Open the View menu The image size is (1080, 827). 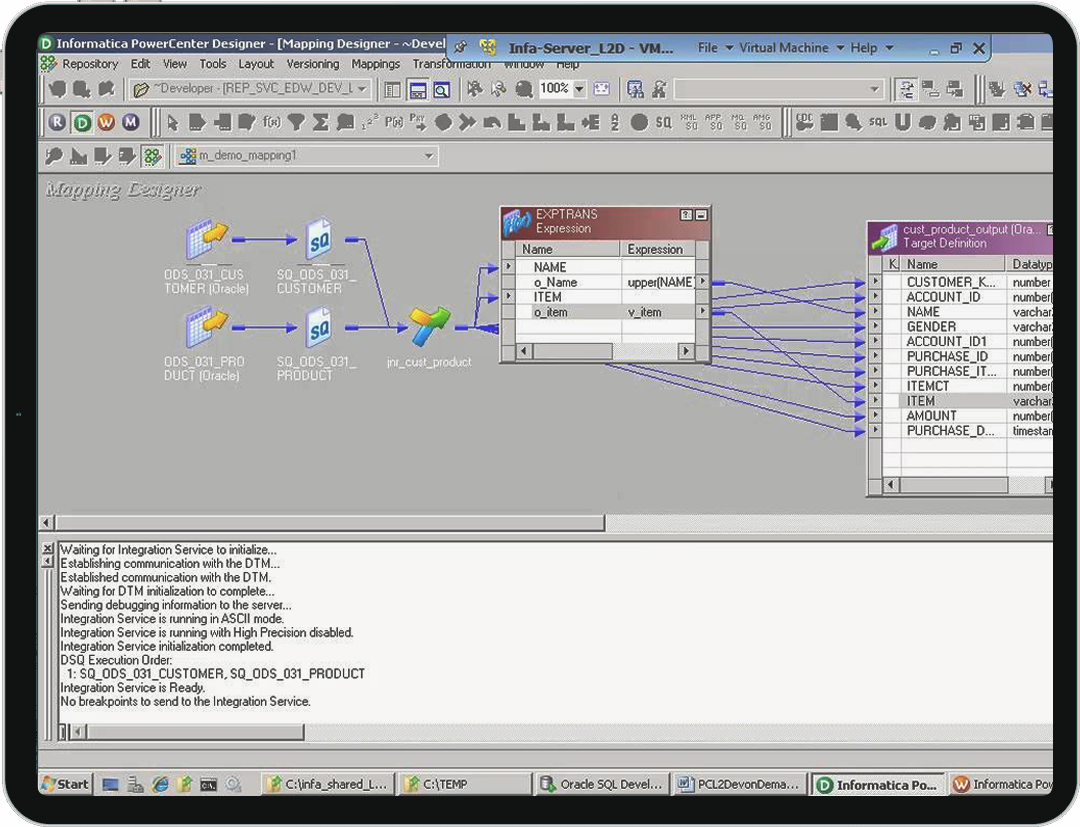[175, 64]
